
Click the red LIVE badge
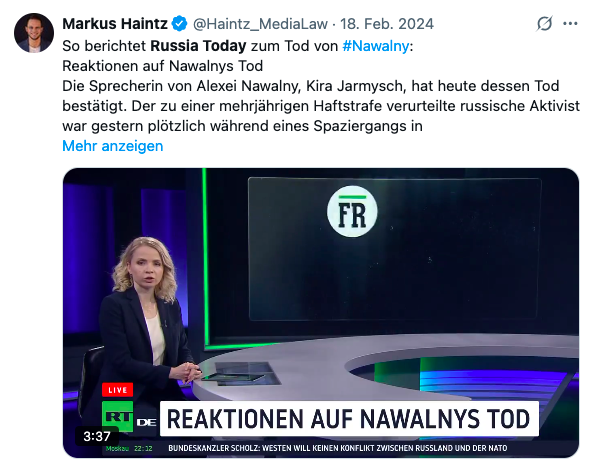pyautogui.click(x=117, y=390)
